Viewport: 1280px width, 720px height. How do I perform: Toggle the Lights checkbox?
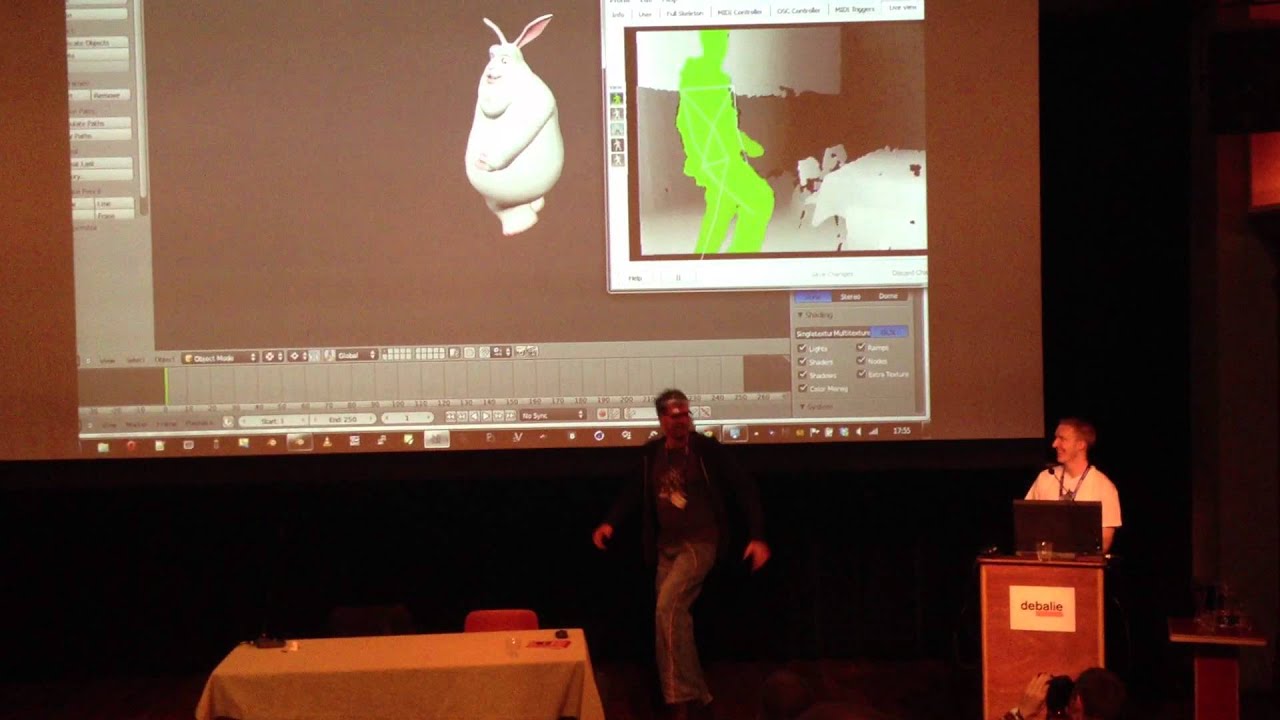pyautogui.click(x=802, y=348)
